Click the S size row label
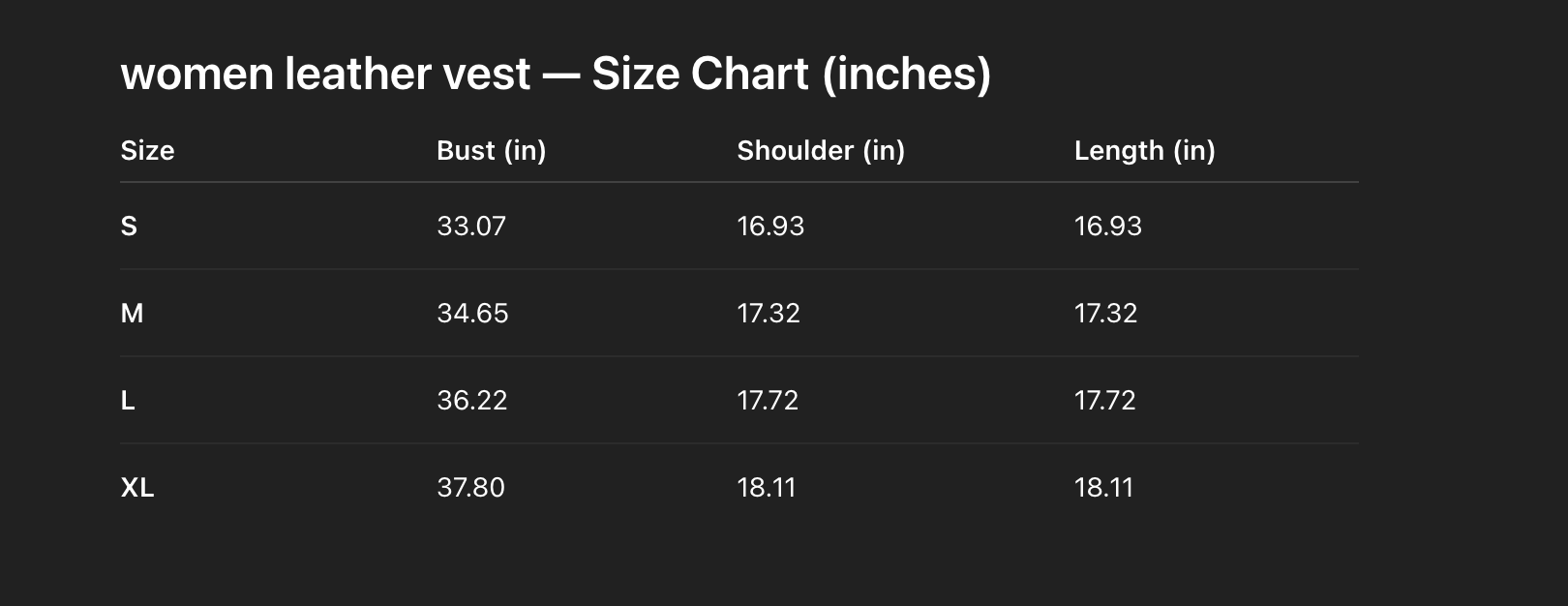 (x=129, y=227)
